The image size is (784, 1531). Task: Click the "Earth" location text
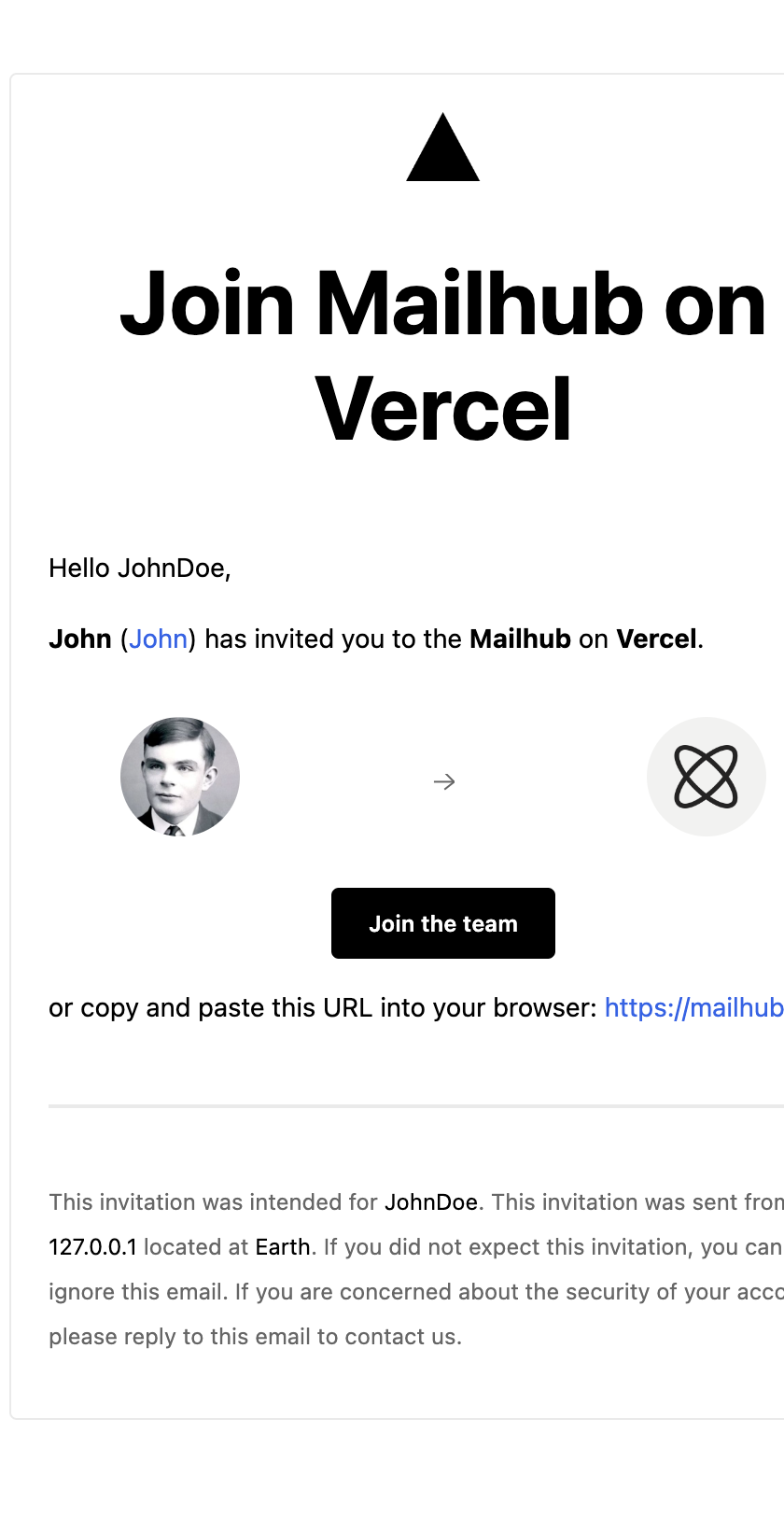[282, 1246]
